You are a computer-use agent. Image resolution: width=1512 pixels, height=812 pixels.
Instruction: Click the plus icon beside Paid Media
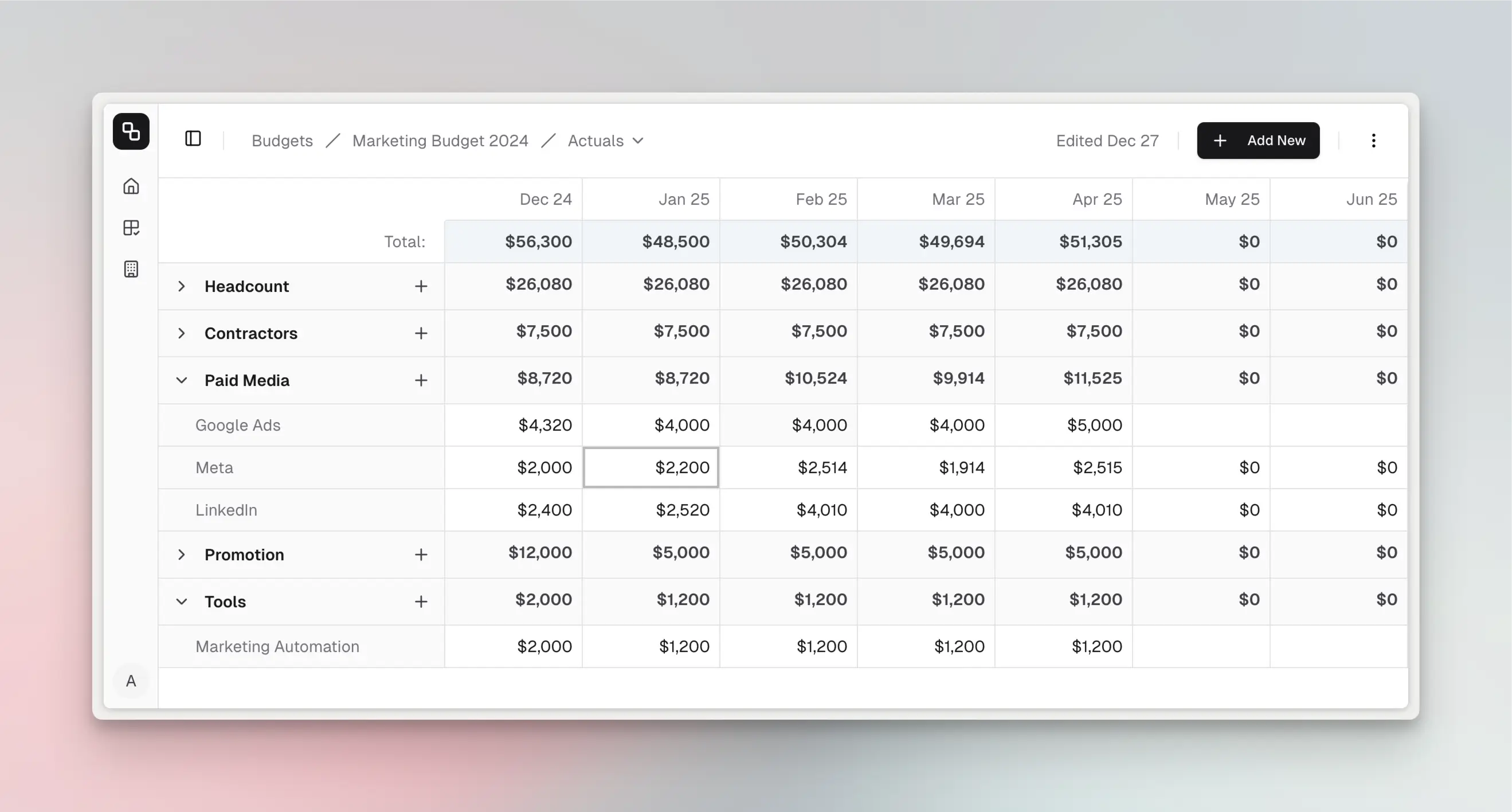[421, 380]
